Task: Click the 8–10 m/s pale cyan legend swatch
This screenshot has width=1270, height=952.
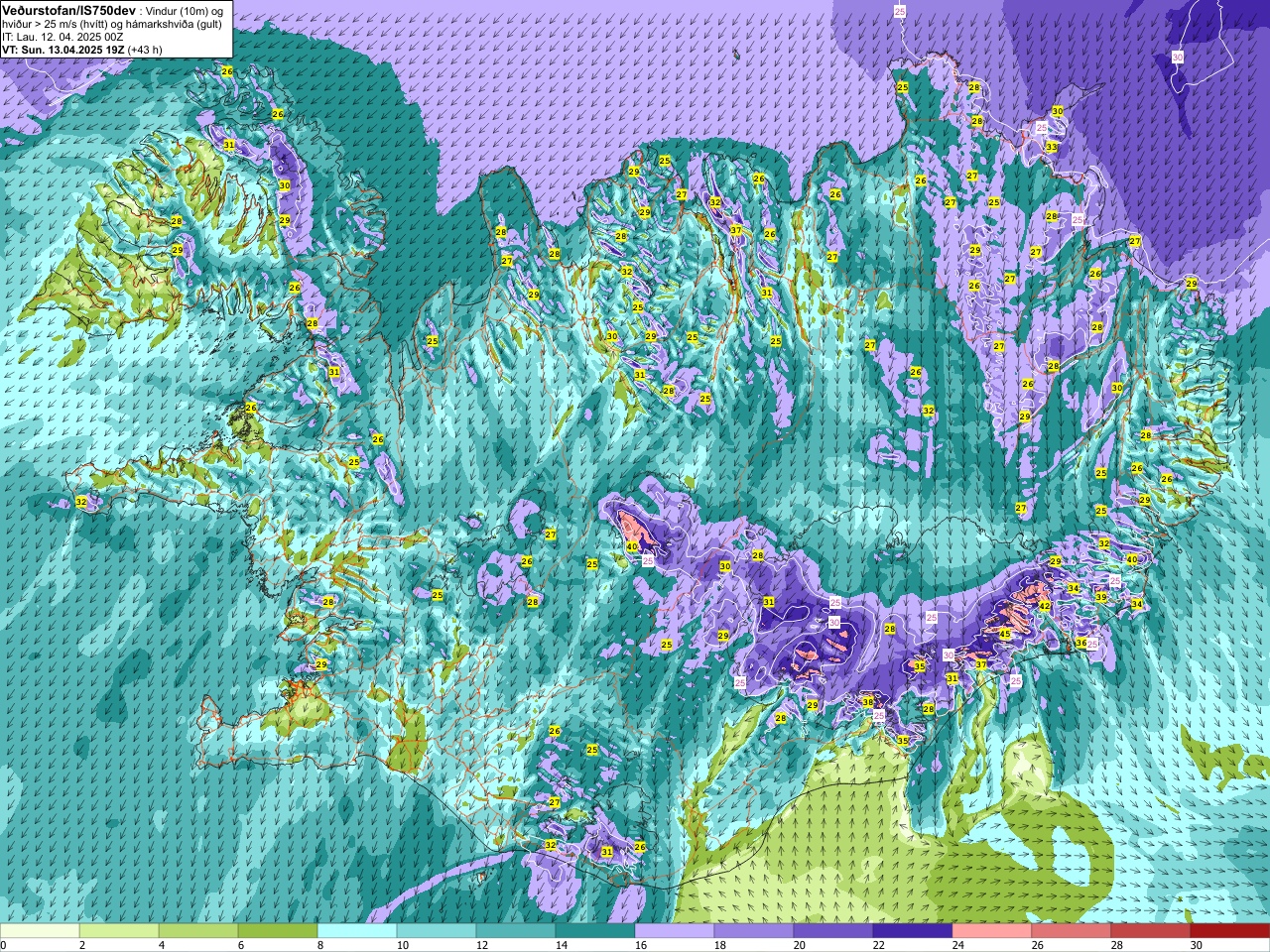Action: click(357, 931)
